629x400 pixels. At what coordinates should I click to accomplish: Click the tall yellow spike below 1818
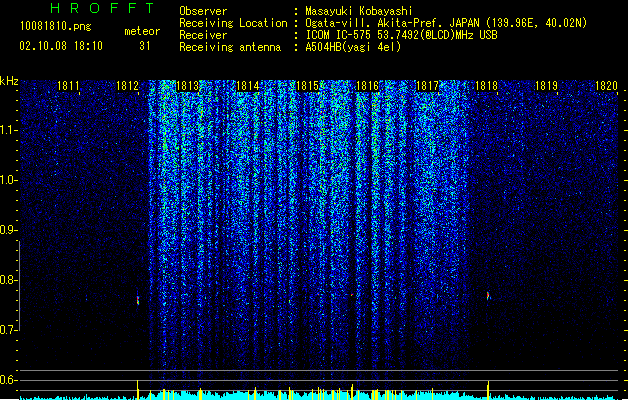click(488, 390)
